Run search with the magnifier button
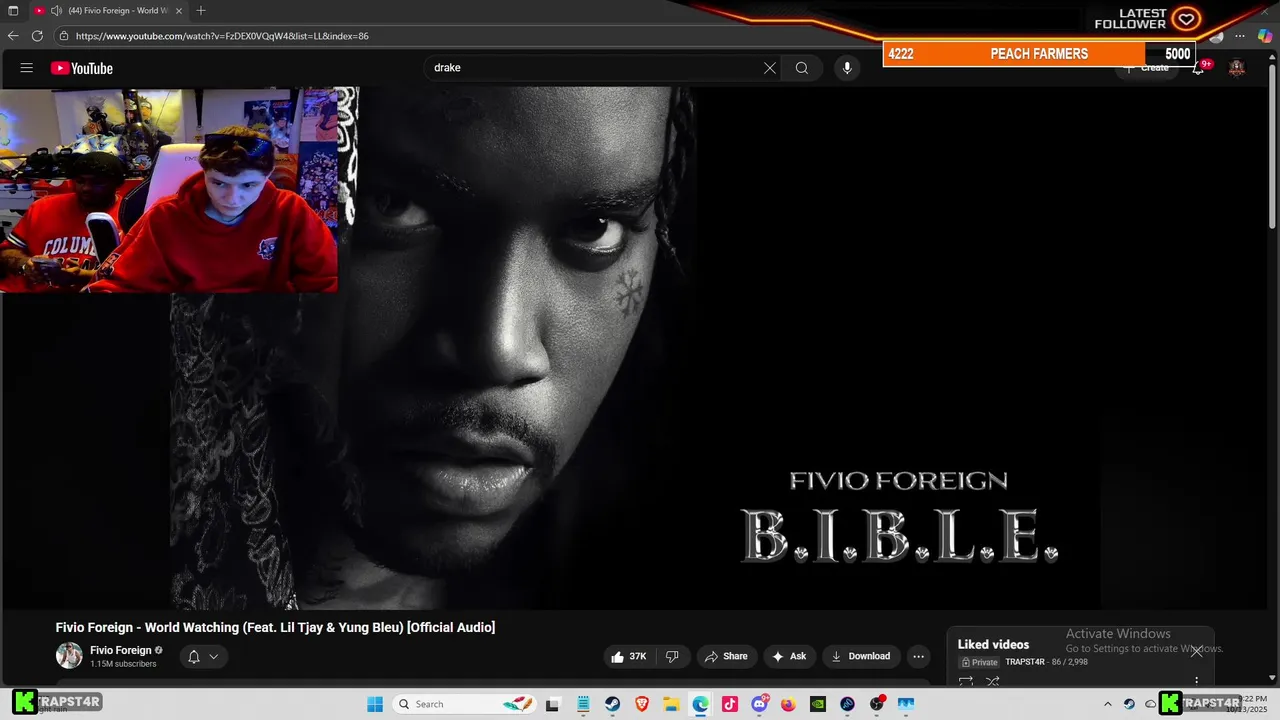This screenshot has width=1280, height=720. tap(802, 68)
